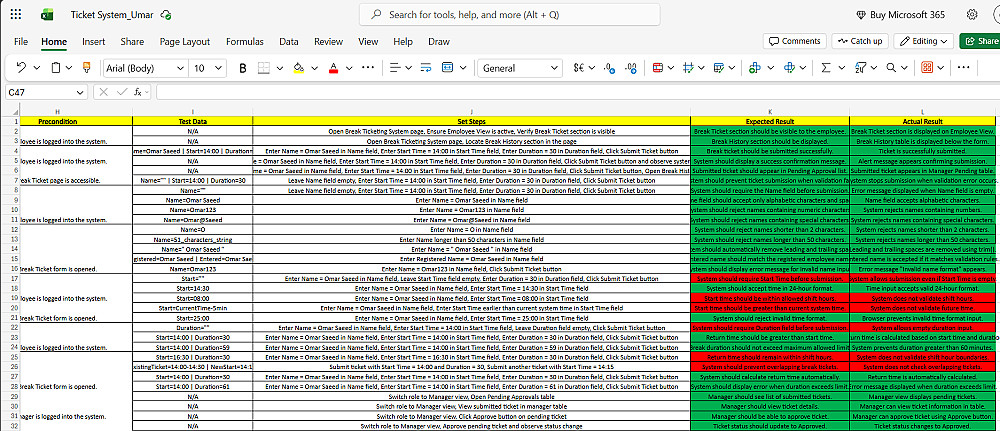Open conditional formatting icon

[x=658, y=68]
